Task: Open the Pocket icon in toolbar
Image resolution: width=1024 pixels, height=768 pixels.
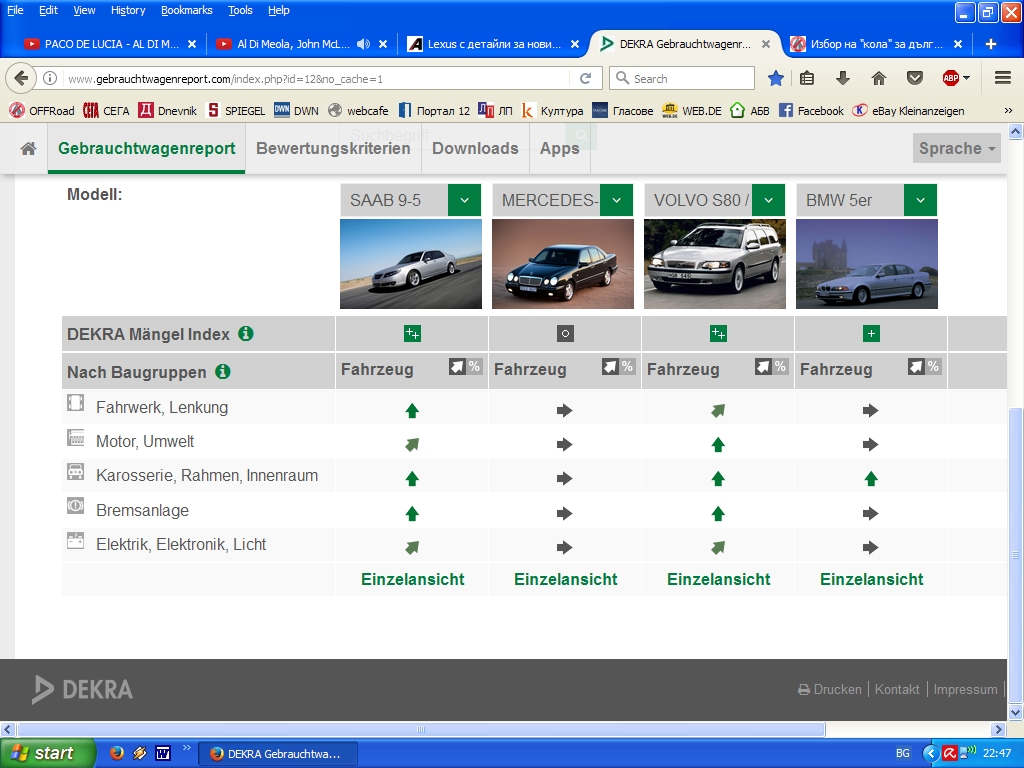Action: [x=914, y=78]
